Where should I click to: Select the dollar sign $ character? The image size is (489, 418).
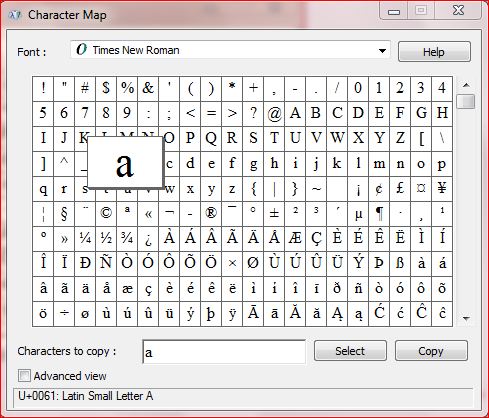click(106, 89)
